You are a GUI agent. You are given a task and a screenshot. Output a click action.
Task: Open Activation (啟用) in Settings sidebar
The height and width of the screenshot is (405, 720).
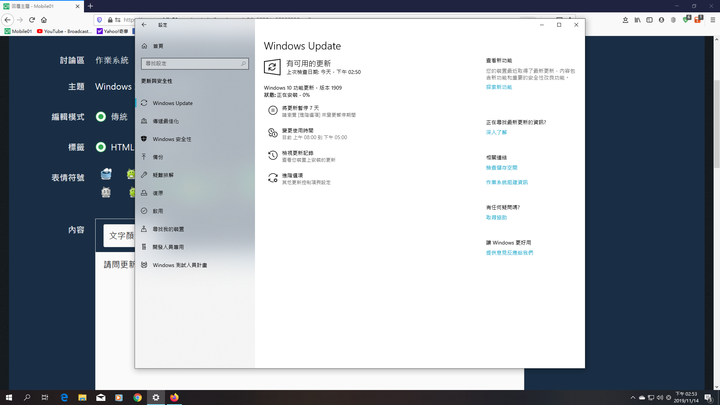pyautogui.click(x=158, y=211)
